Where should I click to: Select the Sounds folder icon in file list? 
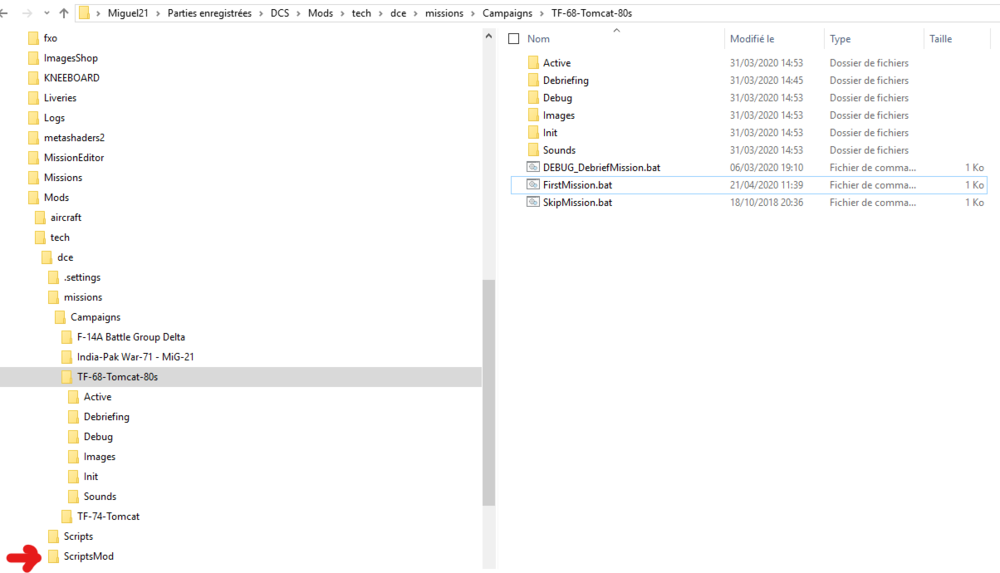[533, 150]
